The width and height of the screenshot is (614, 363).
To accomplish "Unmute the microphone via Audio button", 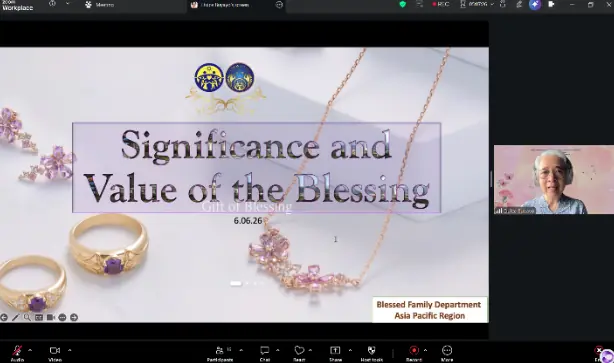I will coord(17,352).
